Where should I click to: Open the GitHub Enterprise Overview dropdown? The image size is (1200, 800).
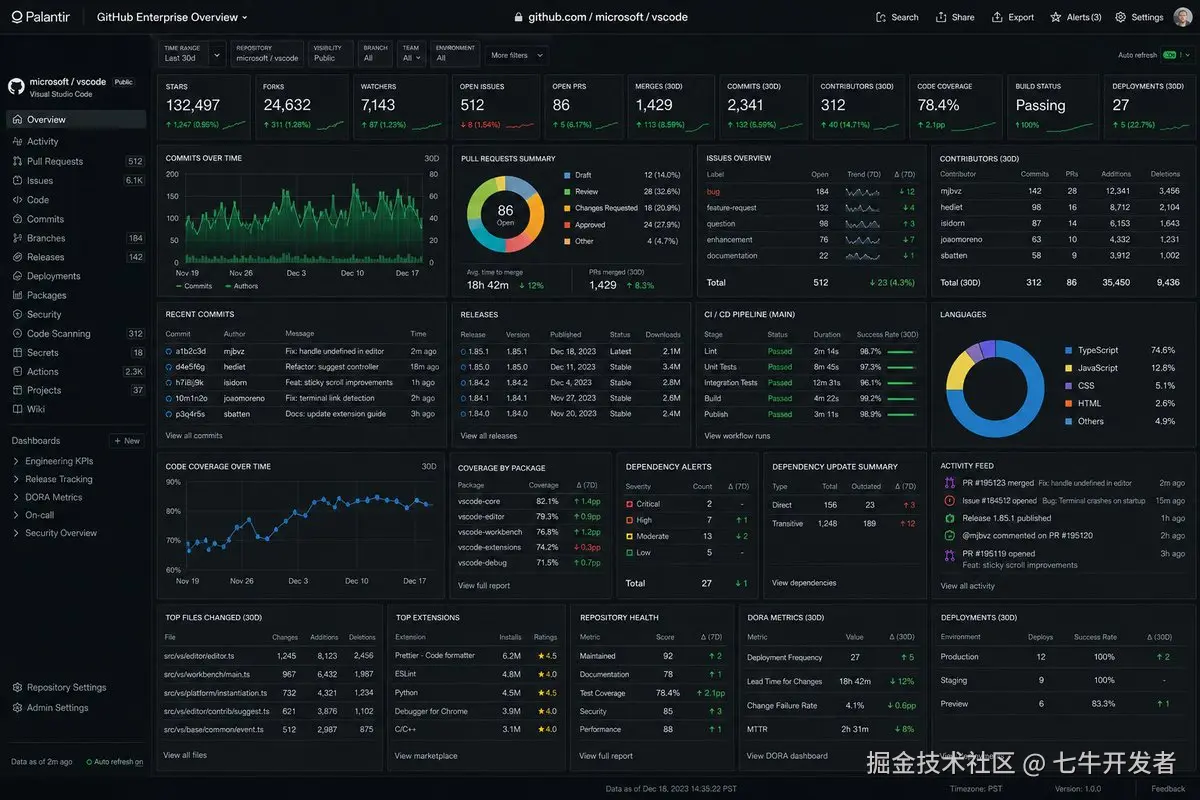point(172,17)
